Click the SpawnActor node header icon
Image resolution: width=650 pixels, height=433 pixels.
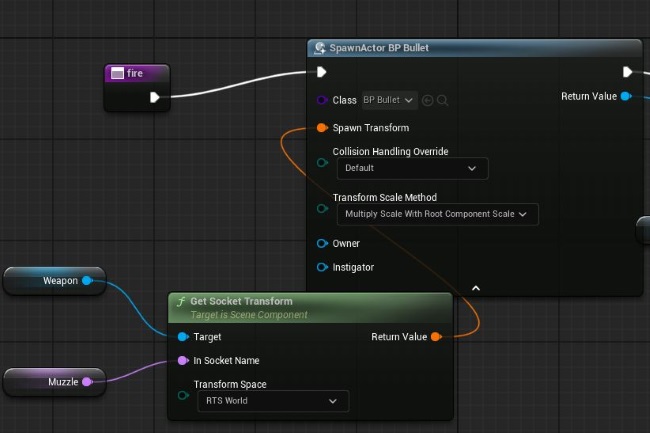(x=320, y=48)
